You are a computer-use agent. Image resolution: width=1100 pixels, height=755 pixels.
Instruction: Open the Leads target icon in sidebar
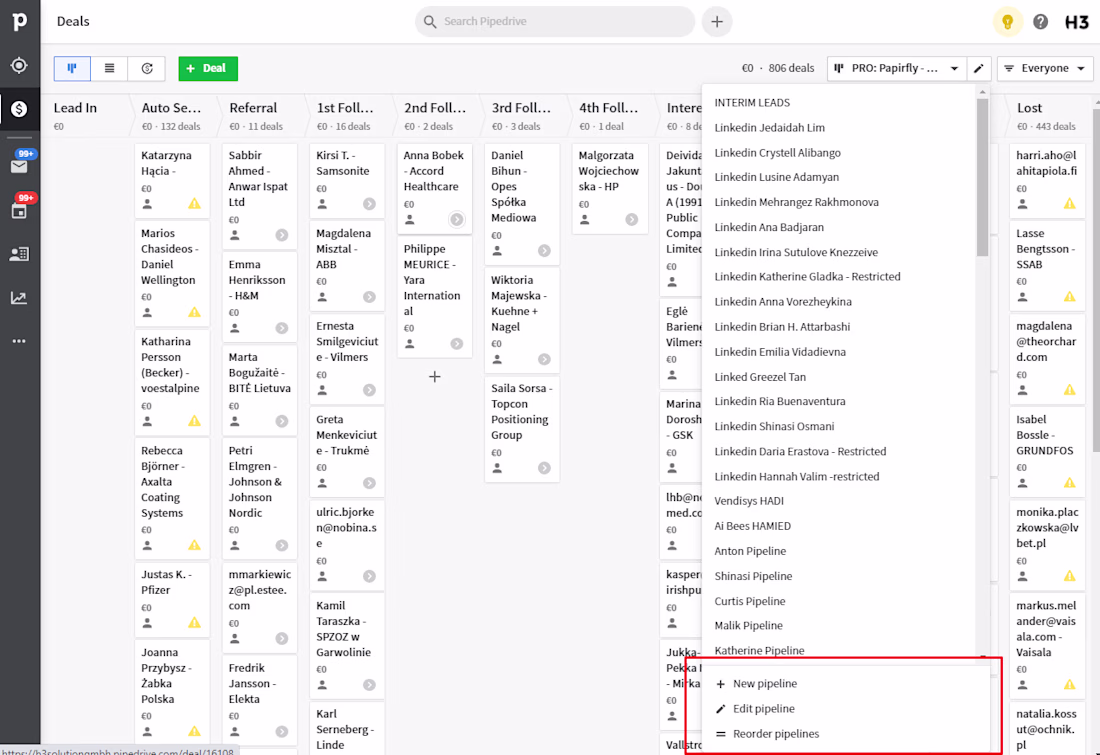[19, 65]
